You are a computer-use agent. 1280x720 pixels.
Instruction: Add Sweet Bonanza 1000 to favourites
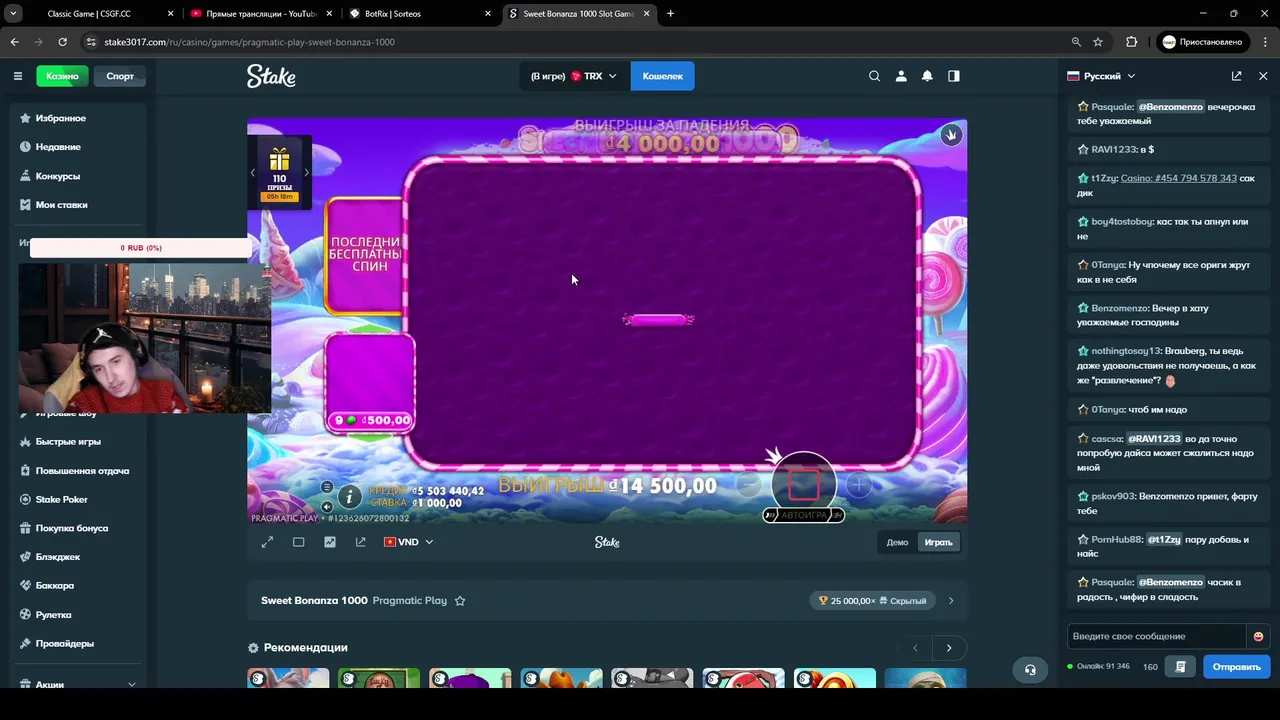click(460, 601)
